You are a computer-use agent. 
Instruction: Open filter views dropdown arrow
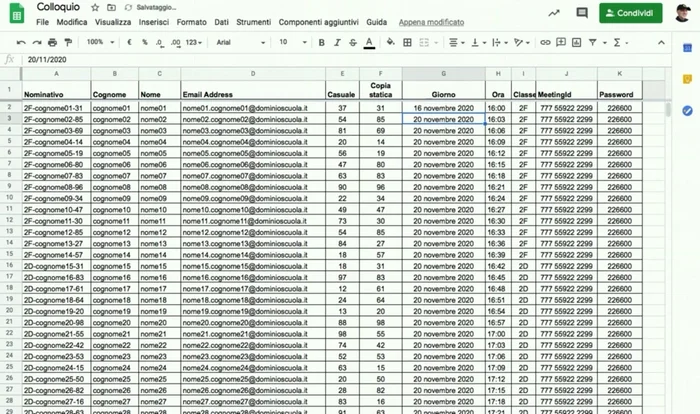pos(604,43)
